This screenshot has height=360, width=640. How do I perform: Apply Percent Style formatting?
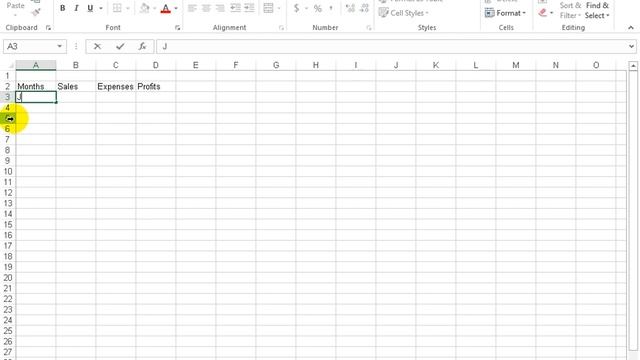pos(318,8)
